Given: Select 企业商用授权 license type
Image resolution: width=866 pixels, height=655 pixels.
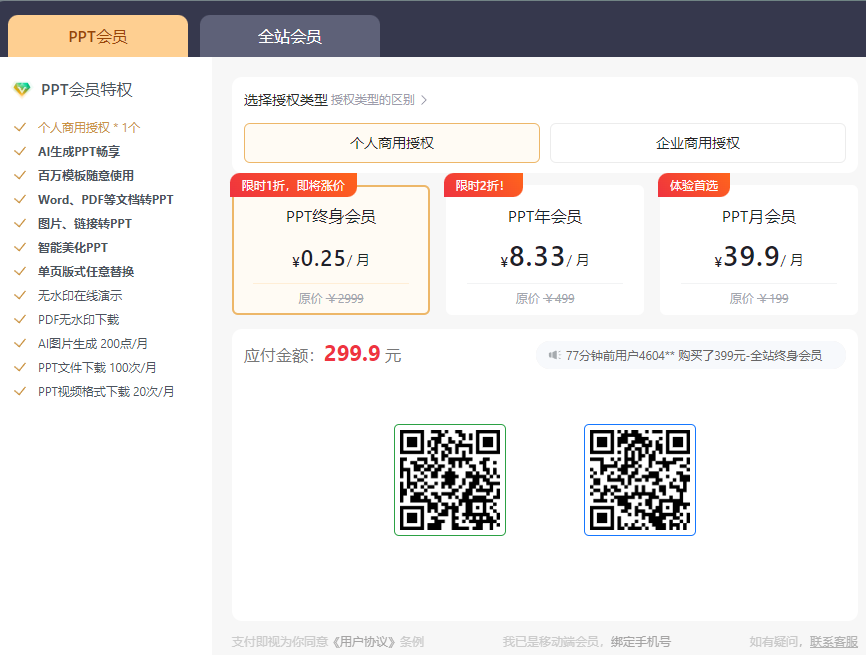Looking at the screenshot, I should 698,143.
